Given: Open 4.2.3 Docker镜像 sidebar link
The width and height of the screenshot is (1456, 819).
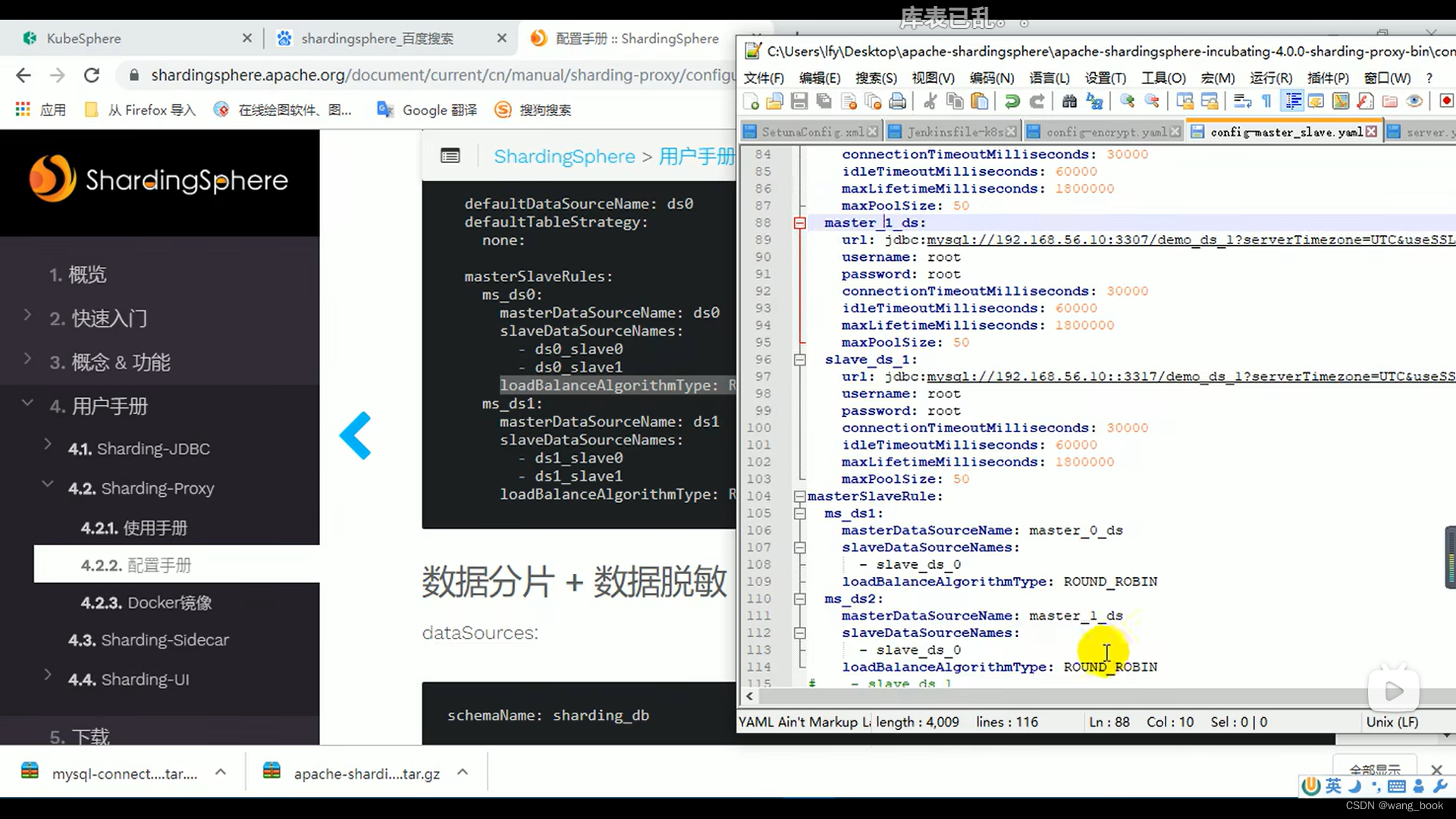Looking at the screenshot, I should pyautogui.click(x=146, y=603).
